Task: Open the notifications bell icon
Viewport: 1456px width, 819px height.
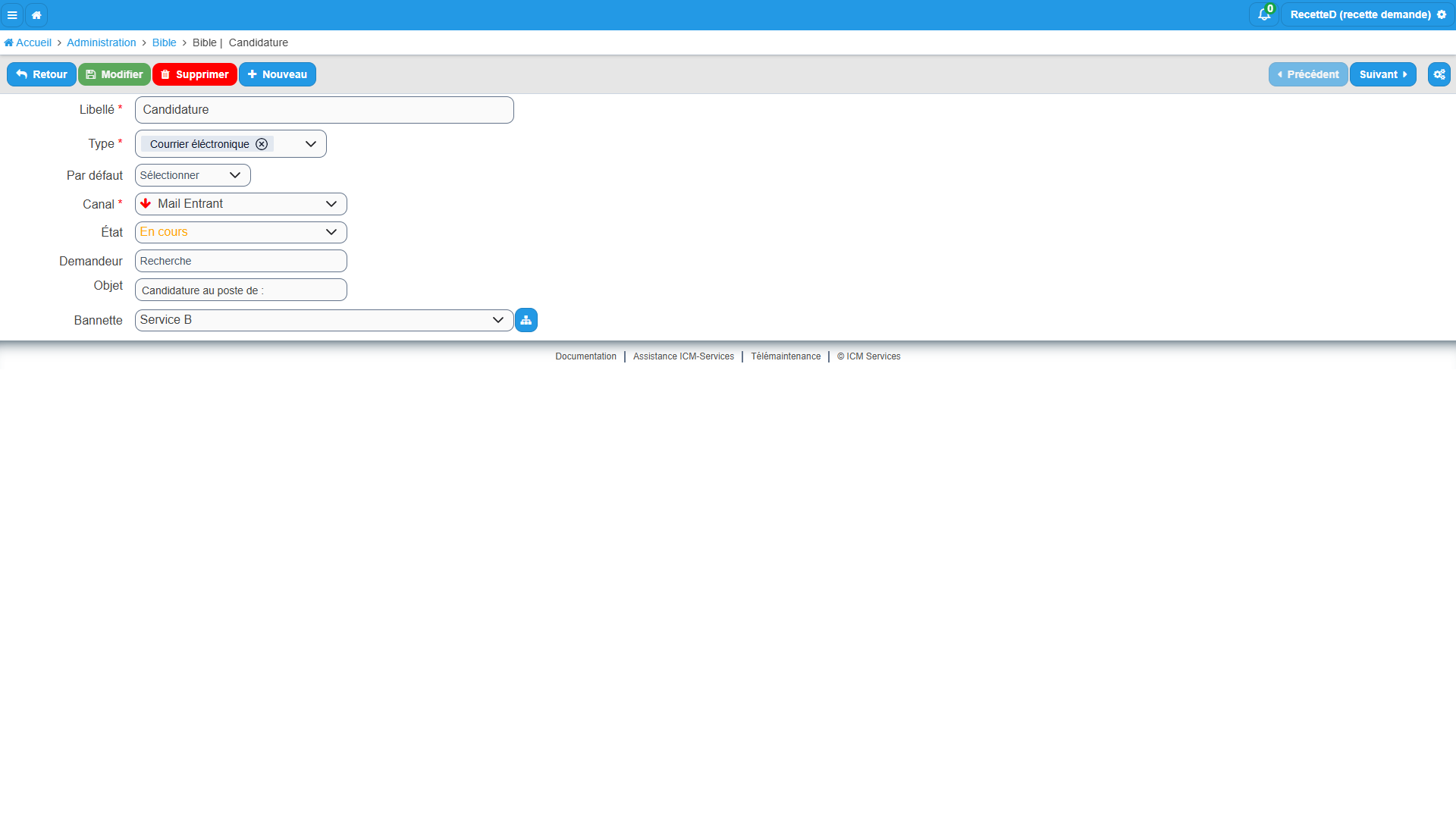Action: 1263,14
